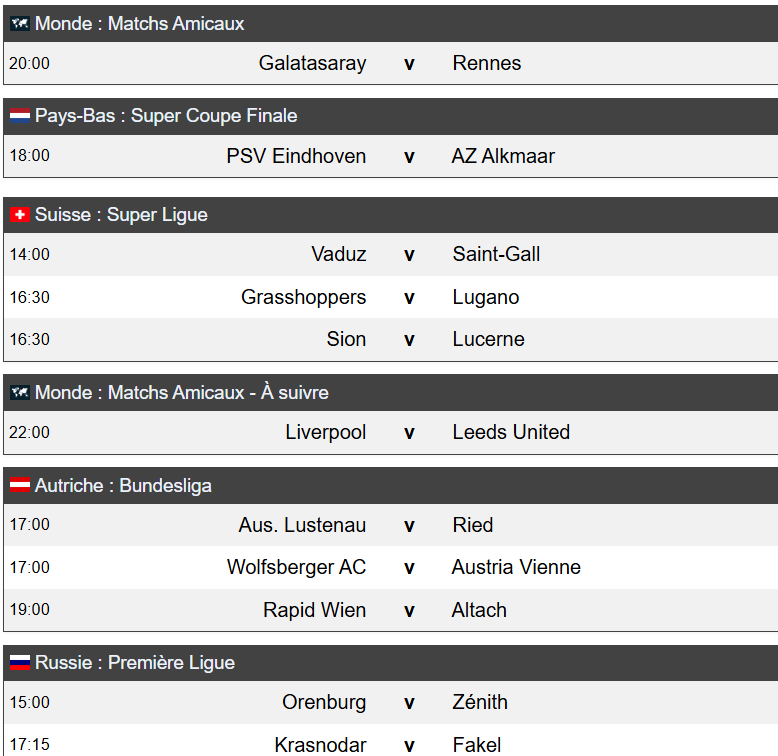Click the Netherlands flag icon

point(20,116)
